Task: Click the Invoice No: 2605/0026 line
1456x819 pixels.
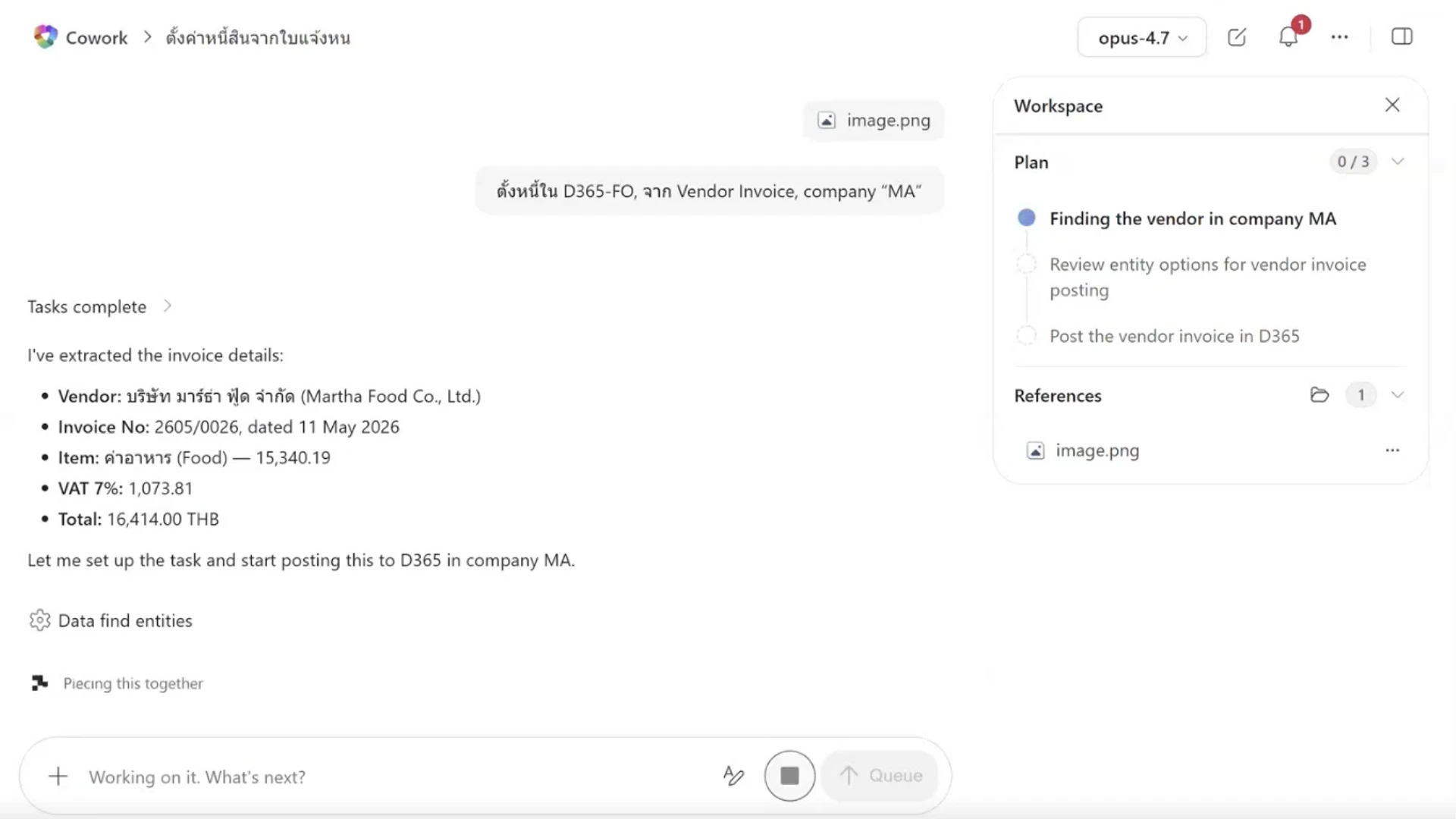Action: (x=228, y=427)
